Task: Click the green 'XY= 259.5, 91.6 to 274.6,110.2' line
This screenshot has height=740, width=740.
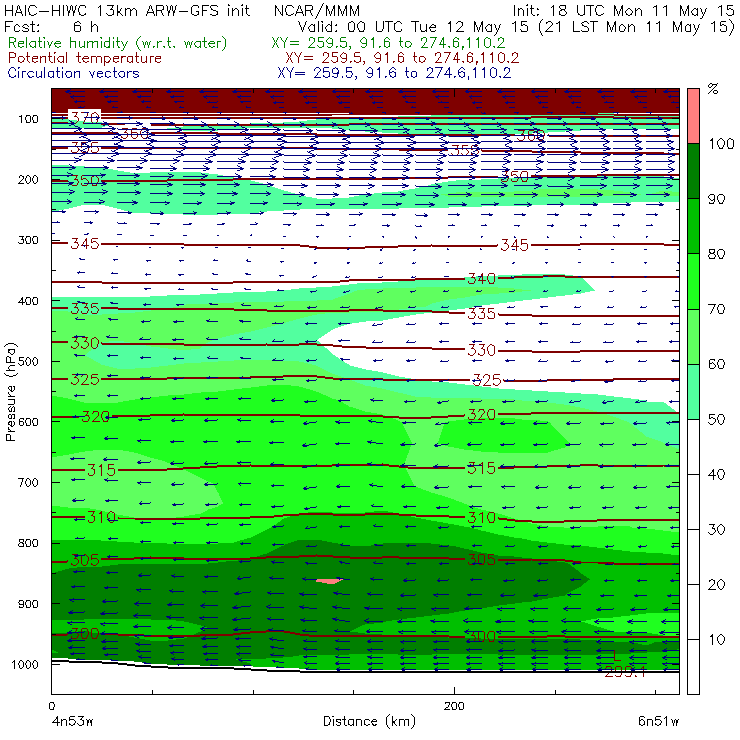Action: click(x=388, y=43)
